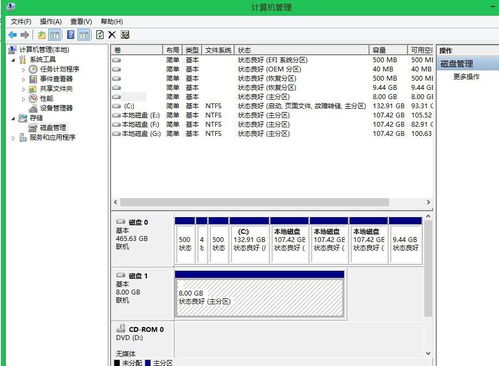This screenshot has width=499, height=366.
Task: Click the Back arrow toolbar icon
Action: click(x=13, y=35)
